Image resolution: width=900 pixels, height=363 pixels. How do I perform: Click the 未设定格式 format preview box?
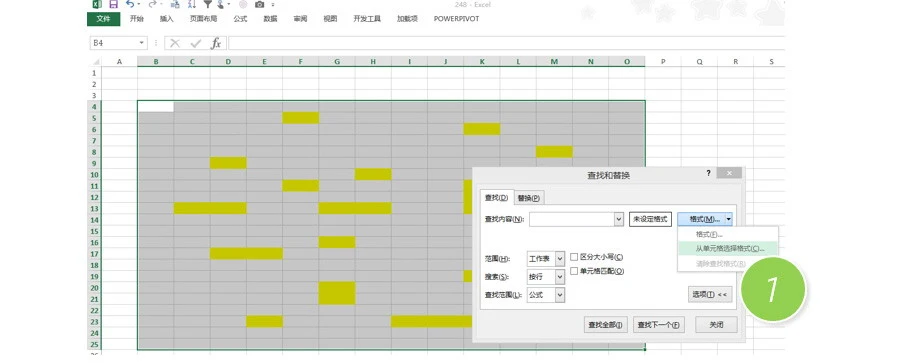[650, 219]
